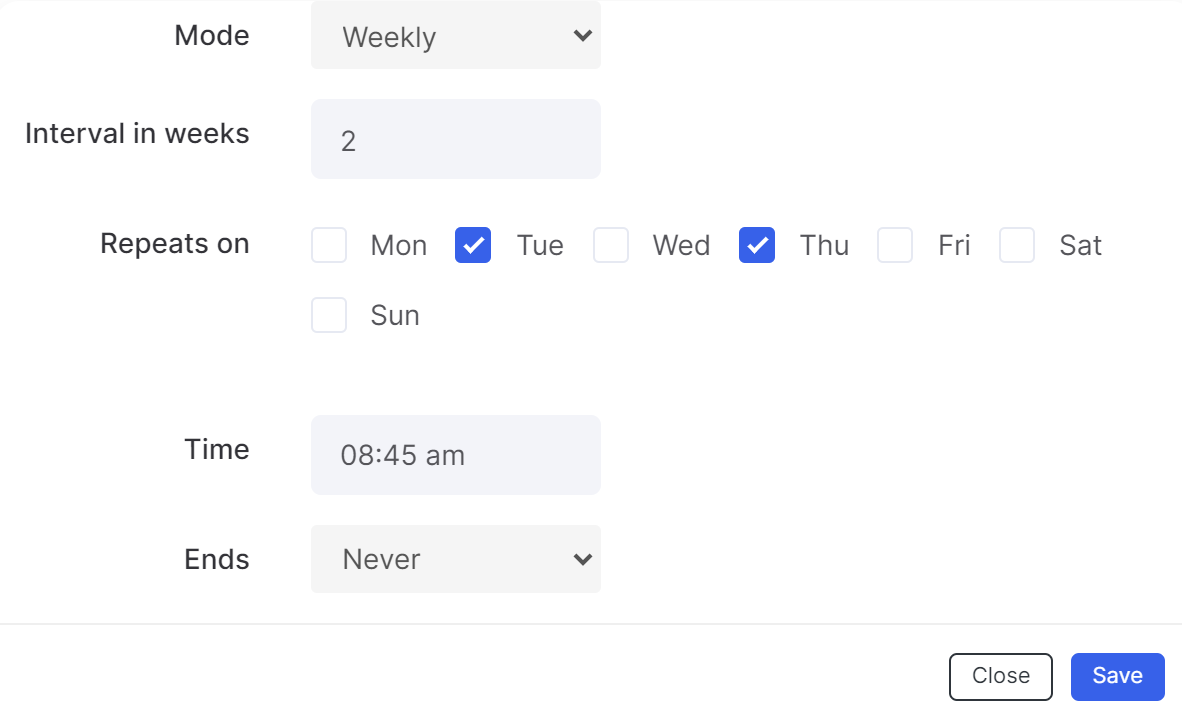Click the Mode field label
Viewport: 1182px width, 721px height.
(212, 35)
